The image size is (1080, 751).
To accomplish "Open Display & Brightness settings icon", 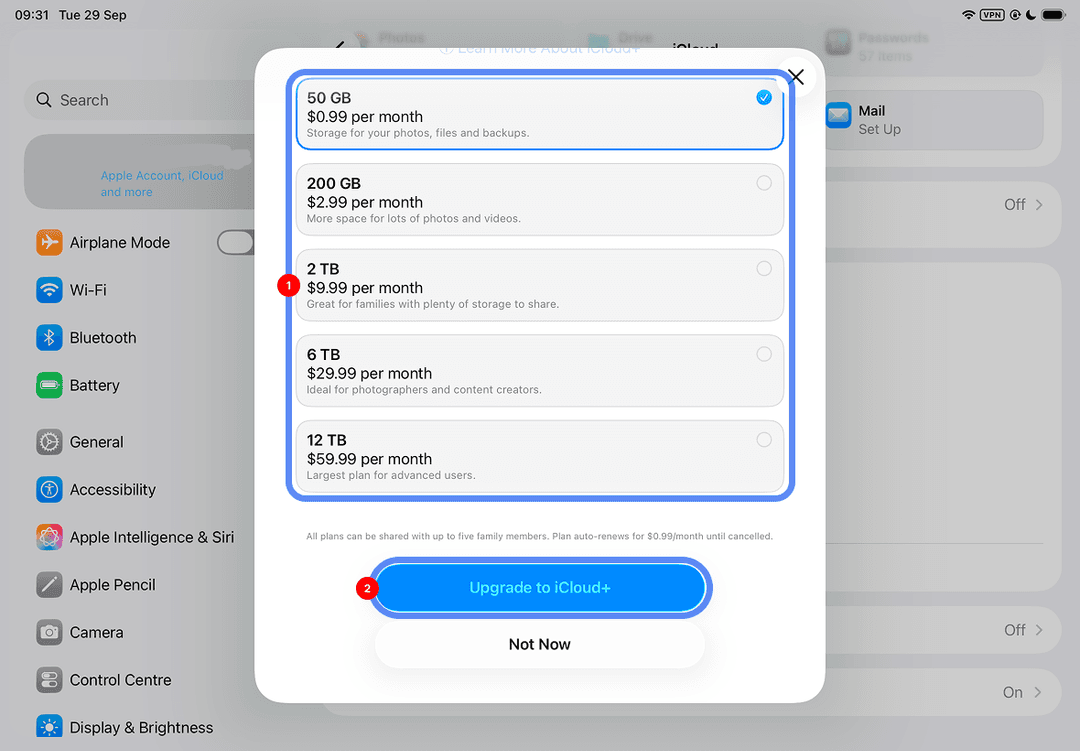I will pyautogui.click(x=49, y=727).
